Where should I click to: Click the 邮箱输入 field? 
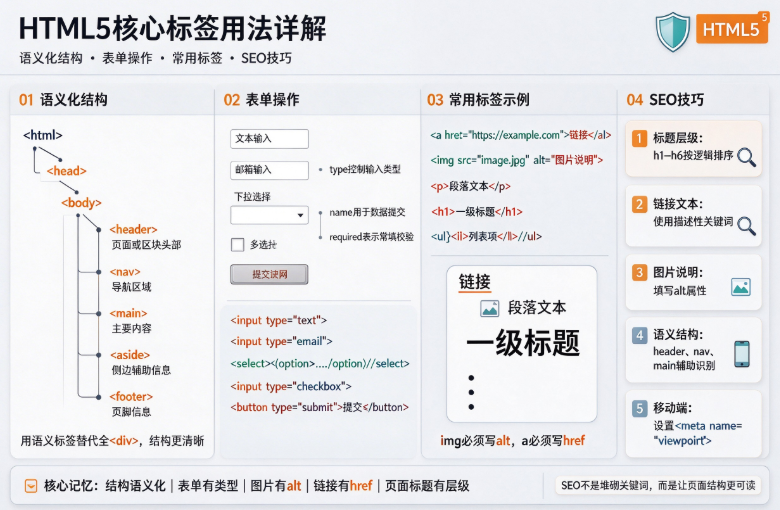pyautogui.click(x=269, y=170)
